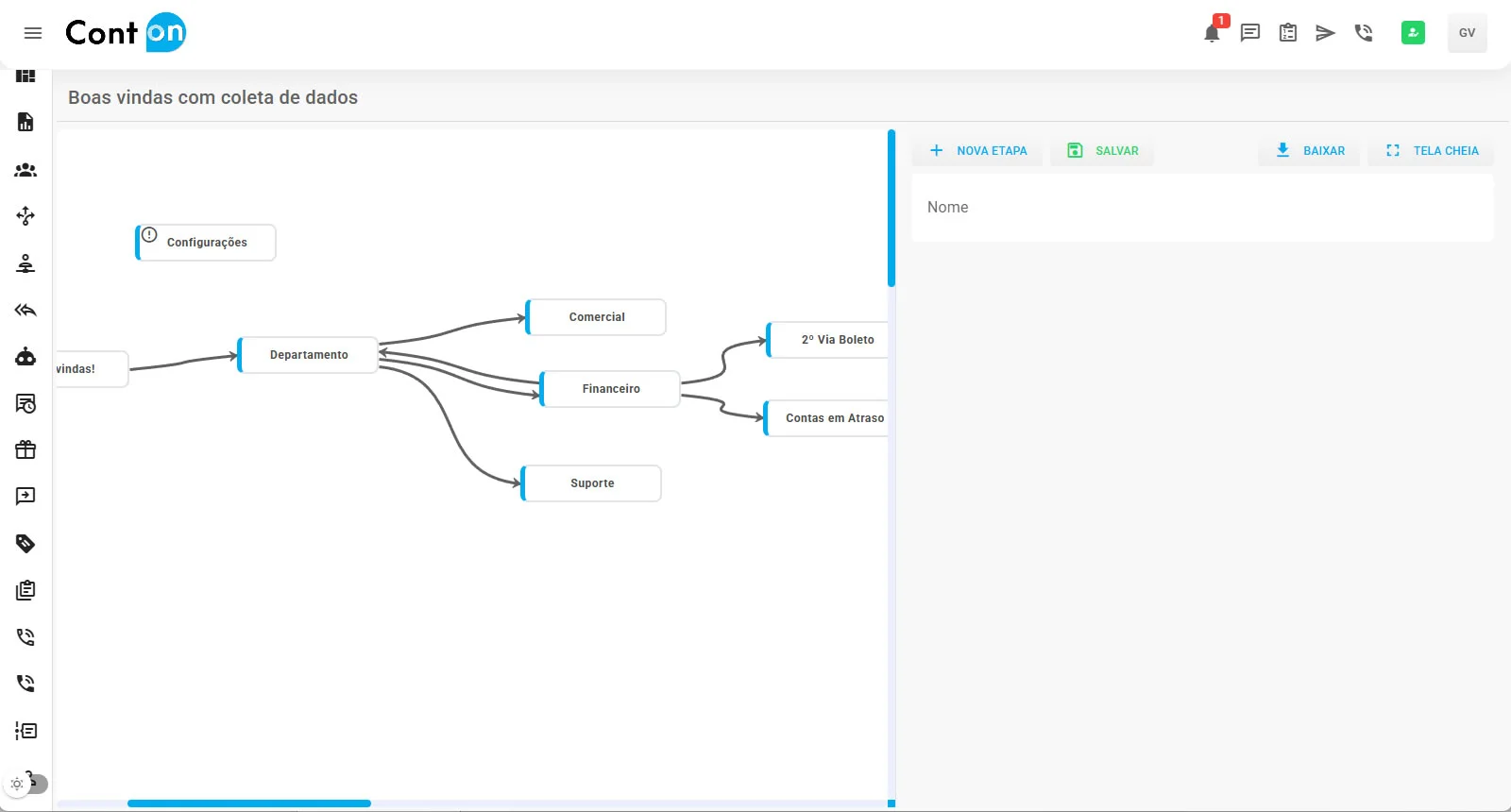Open the chat messages icon in header
The image size is (1511, 812).
click(1250, 33)
